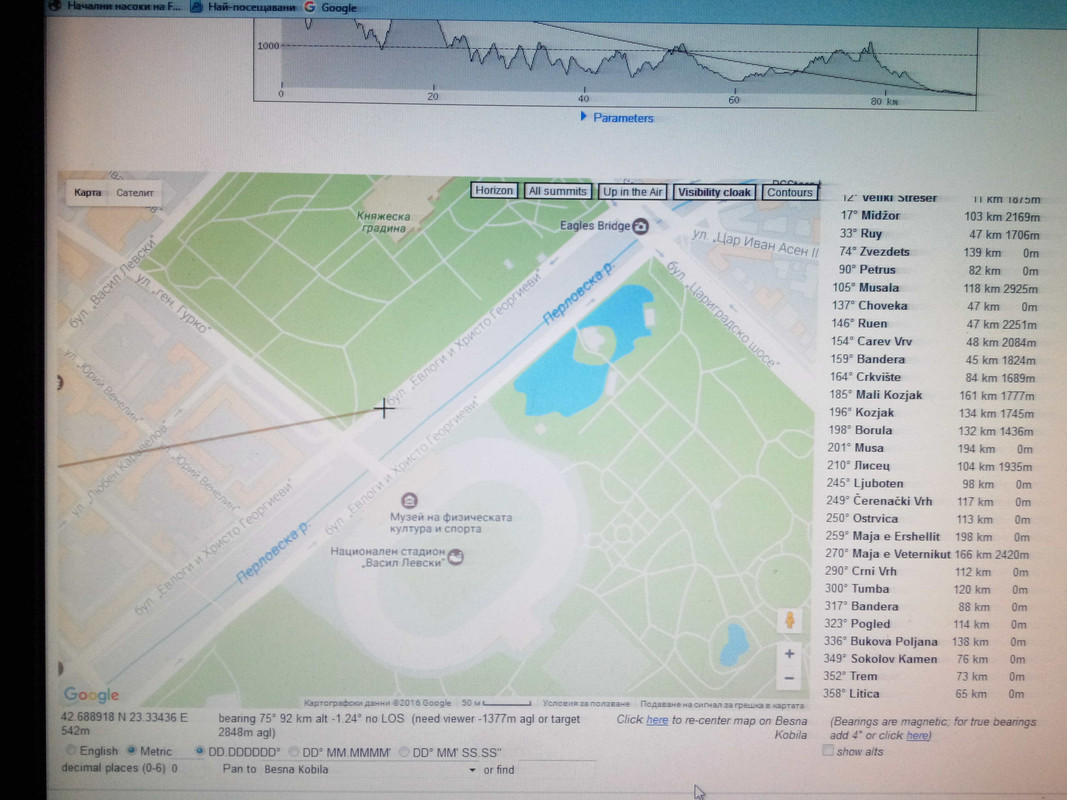Select the Metric units radio button
Image resolution: width=1067 pixels, height=800 pixels.
(131, 750)
